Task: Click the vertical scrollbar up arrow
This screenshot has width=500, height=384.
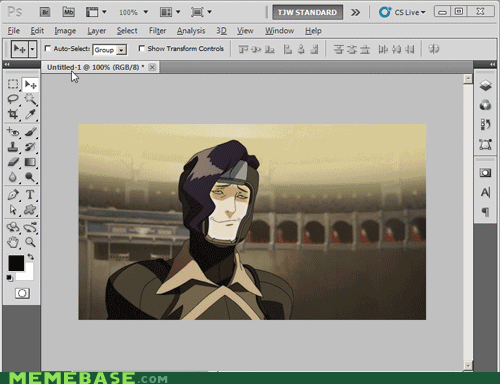Action: point(468,79)
